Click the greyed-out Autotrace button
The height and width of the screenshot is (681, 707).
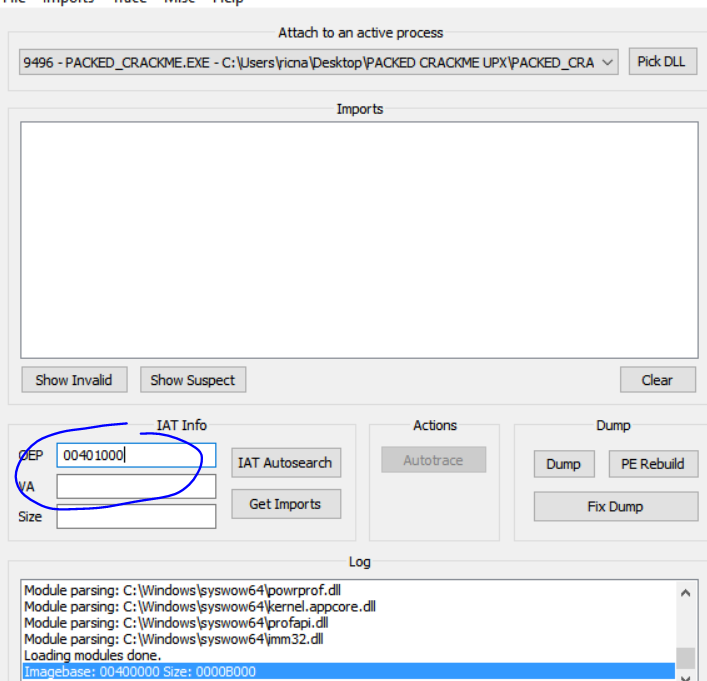point(433,460)
